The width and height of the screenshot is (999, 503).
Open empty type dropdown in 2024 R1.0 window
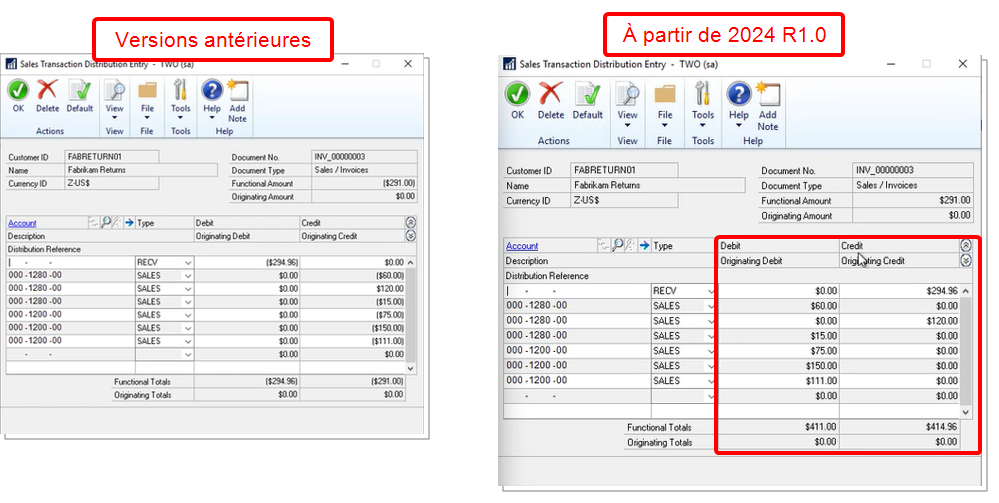click(x=710, y=396)
